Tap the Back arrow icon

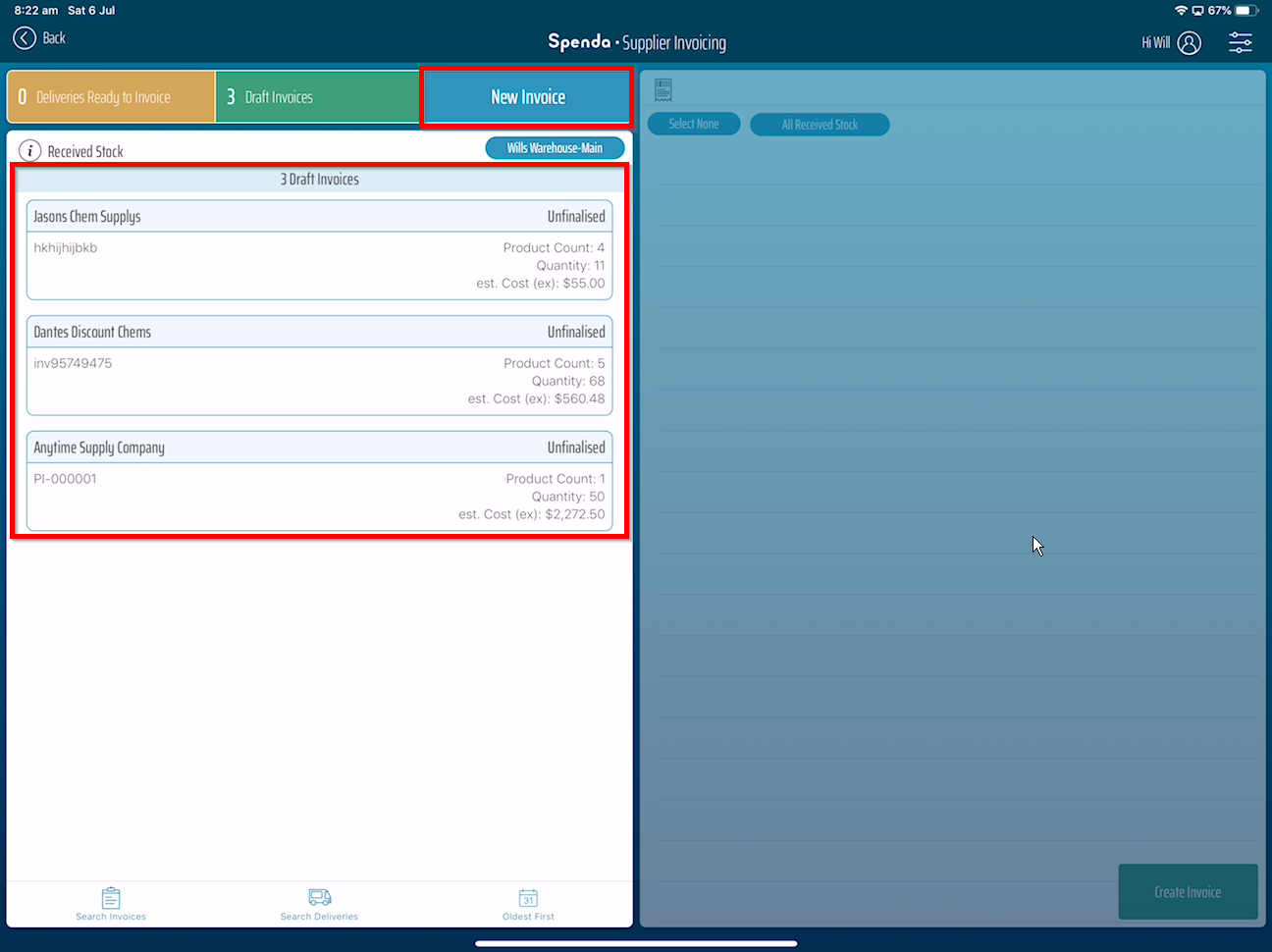(25, 38)
